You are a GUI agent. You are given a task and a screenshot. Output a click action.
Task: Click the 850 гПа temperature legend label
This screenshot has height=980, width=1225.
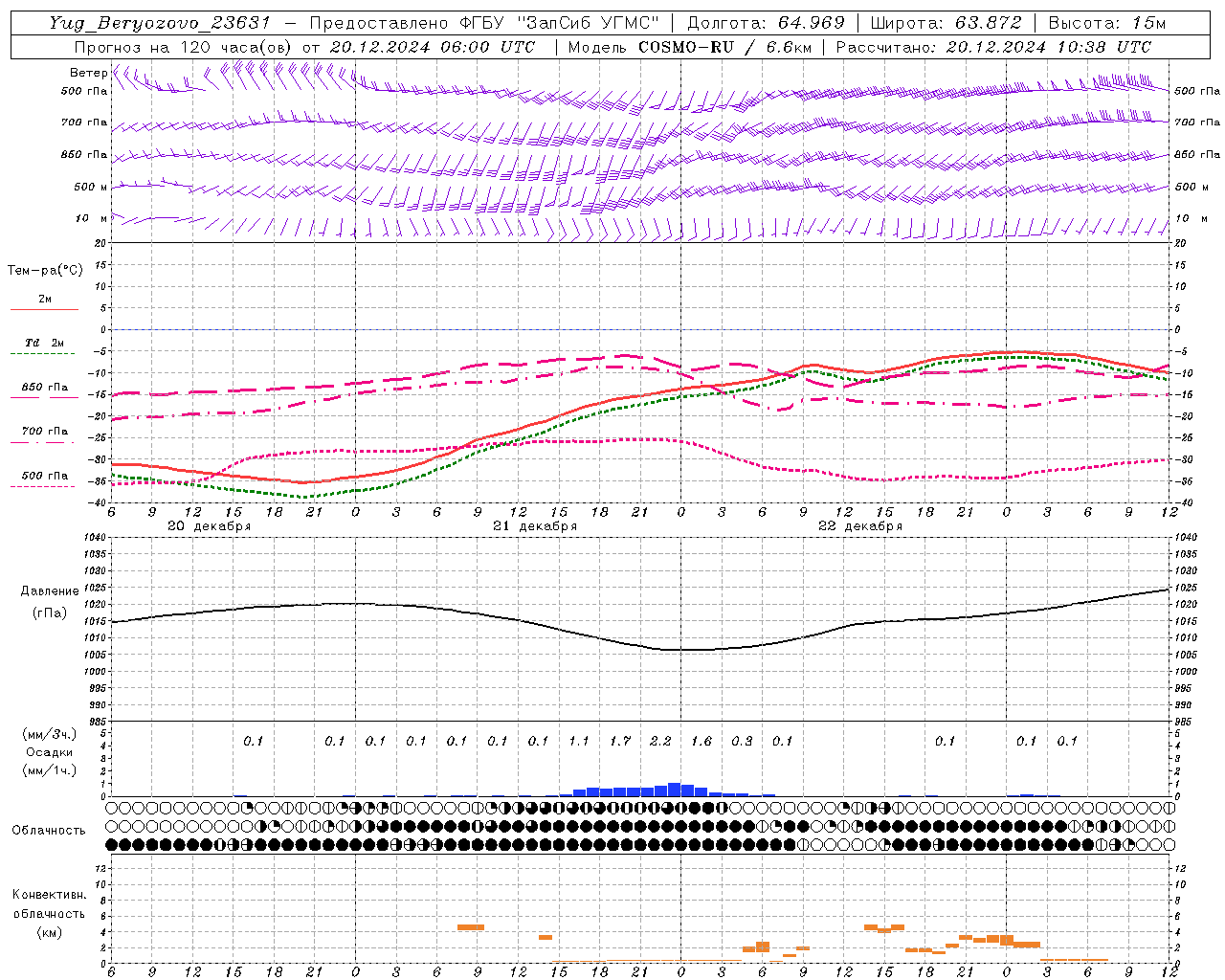pyautogui.click(x=45, y=388)
